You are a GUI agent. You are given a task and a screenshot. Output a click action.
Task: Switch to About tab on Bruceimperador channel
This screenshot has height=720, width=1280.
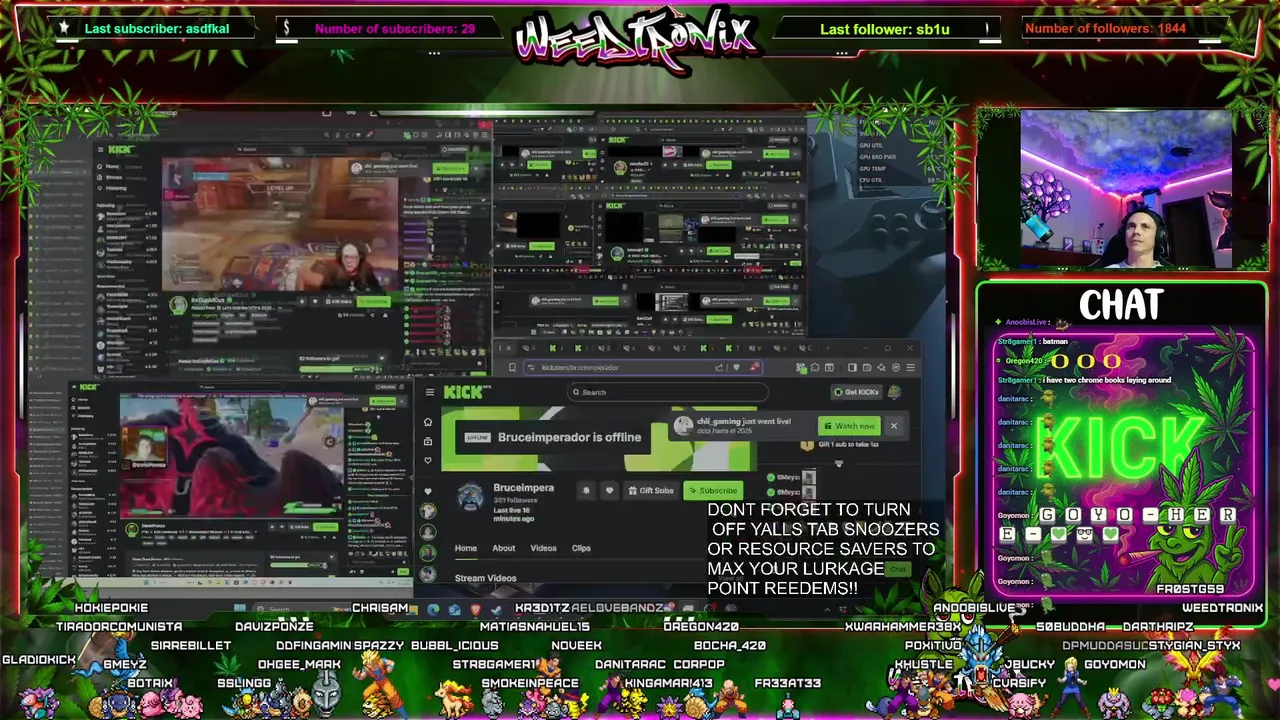click(x=504, y=548)
